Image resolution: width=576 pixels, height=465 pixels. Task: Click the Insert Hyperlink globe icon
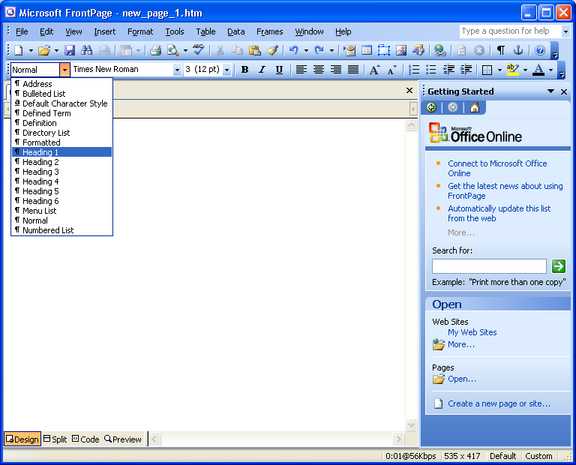pyautogui.click(x=439, y=50)
